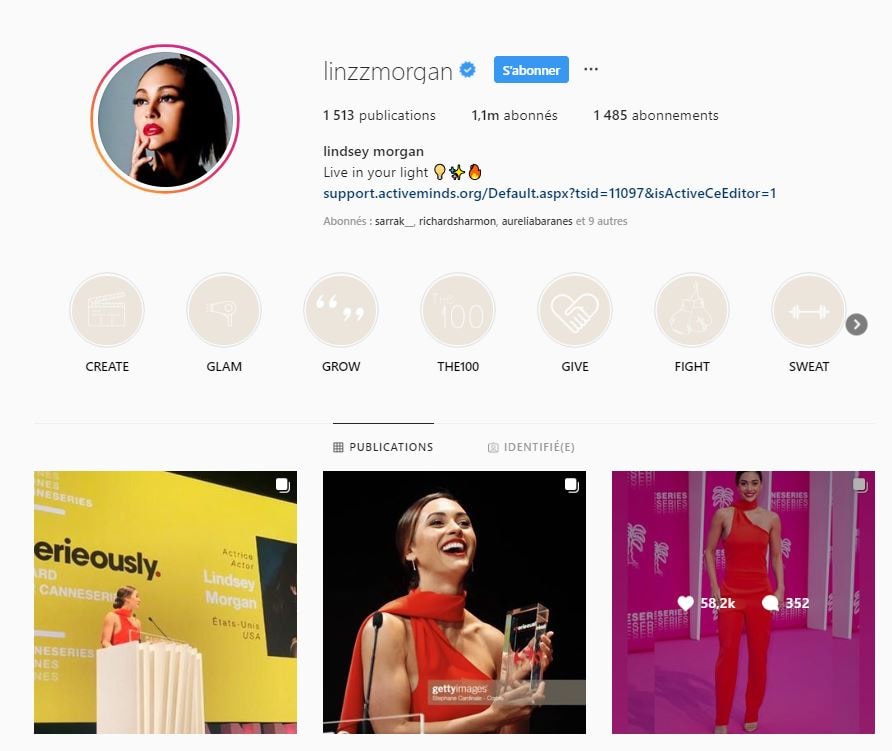The height and width of the screenshot is (751, 892).
Task: Open the SWEAT dumbbell highlight
Action: (809, 310)
